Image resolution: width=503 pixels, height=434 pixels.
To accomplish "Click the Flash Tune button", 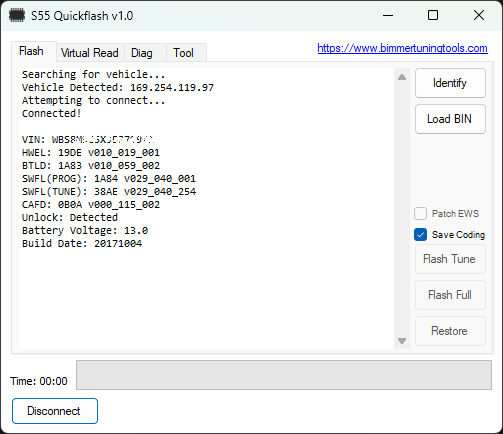I will click(450, 259).
